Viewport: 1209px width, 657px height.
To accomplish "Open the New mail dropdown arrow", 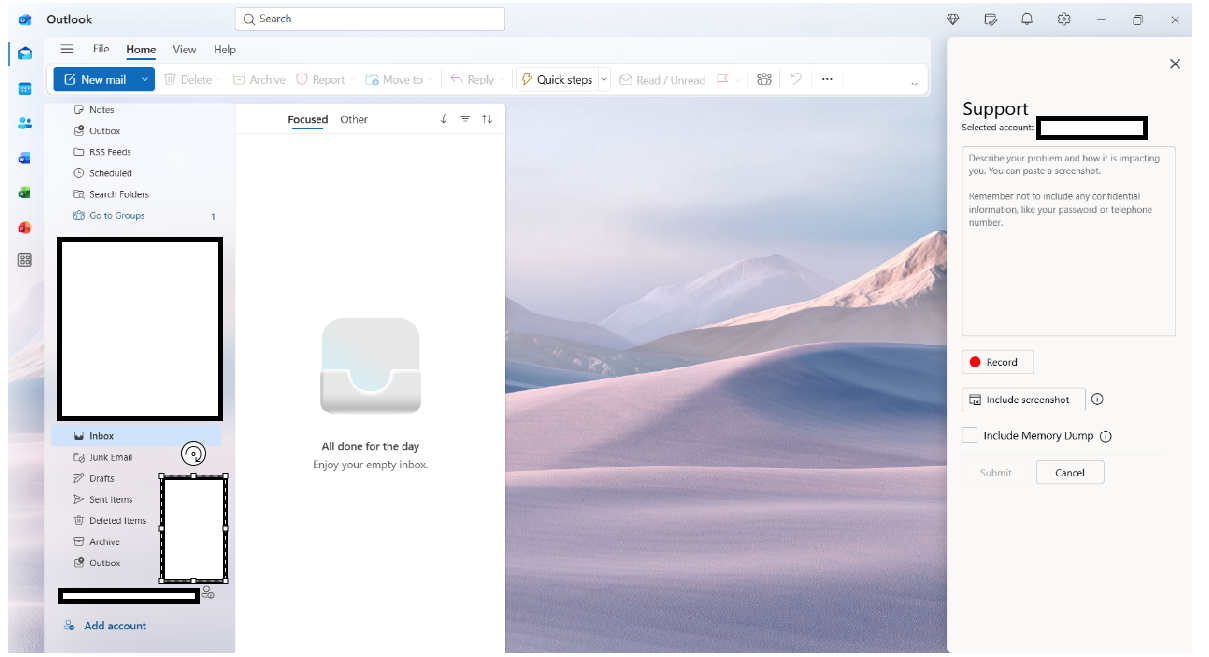I will [x=145, y=80].
